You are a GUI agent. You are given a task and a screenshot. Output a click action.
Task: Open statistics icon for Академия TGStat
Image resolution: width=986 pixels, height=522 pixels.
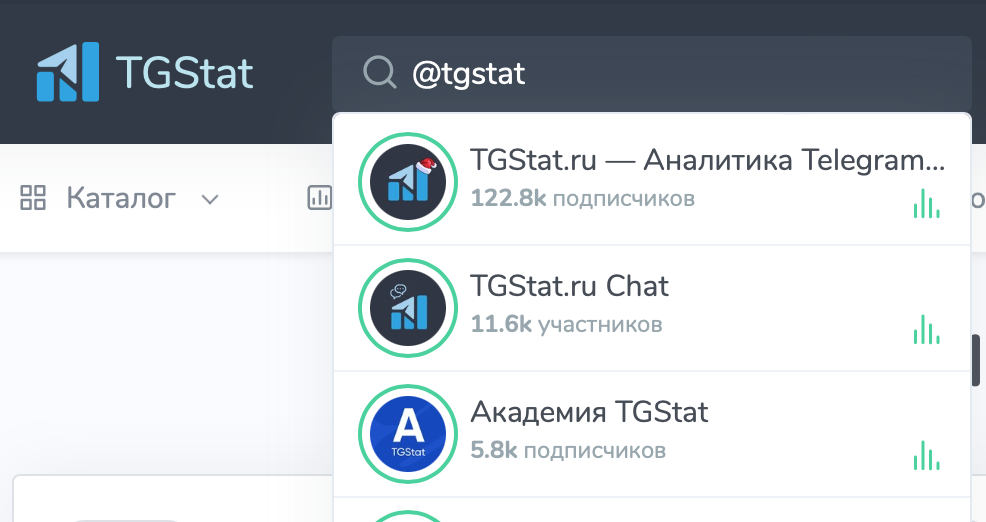pos(926,455)
